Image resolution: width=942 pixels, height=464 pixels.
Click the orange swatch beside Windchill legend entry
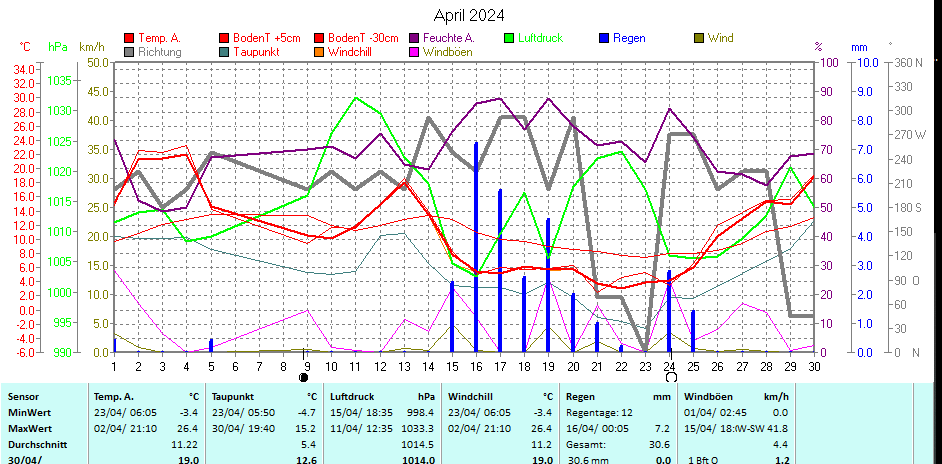tap(319, 52)
